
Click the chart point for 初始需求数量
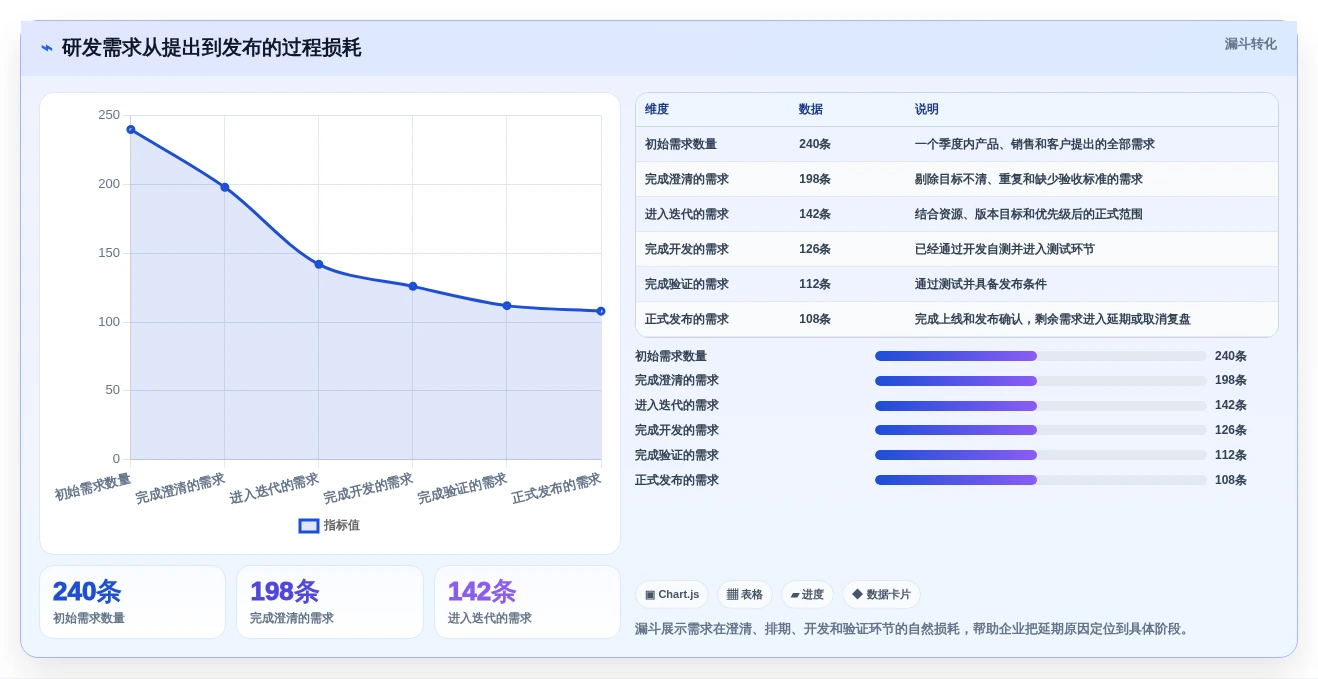(131, 129)
